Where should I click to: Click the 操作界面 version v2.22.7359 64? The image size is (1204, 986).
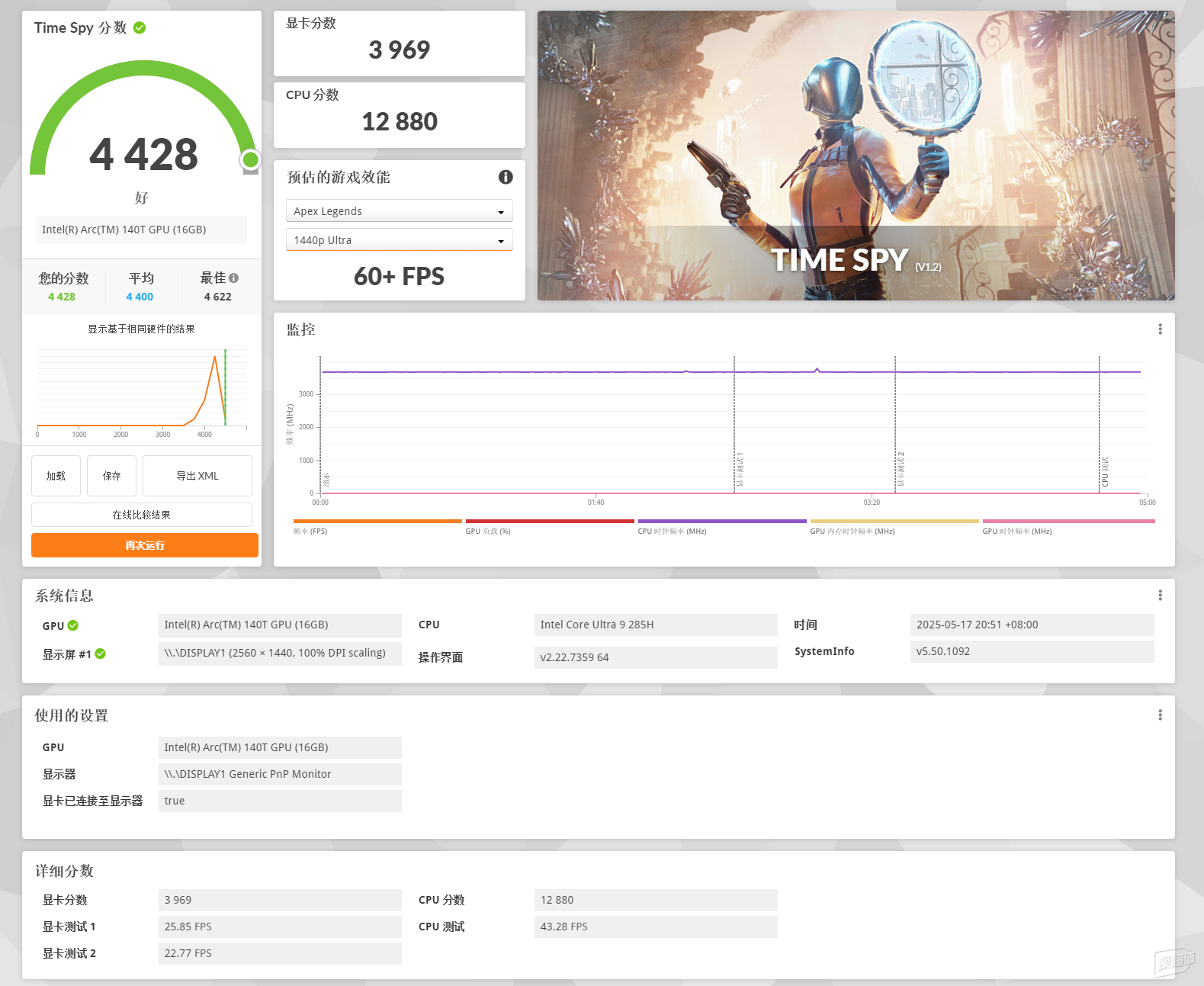click(x=656, y=657)
